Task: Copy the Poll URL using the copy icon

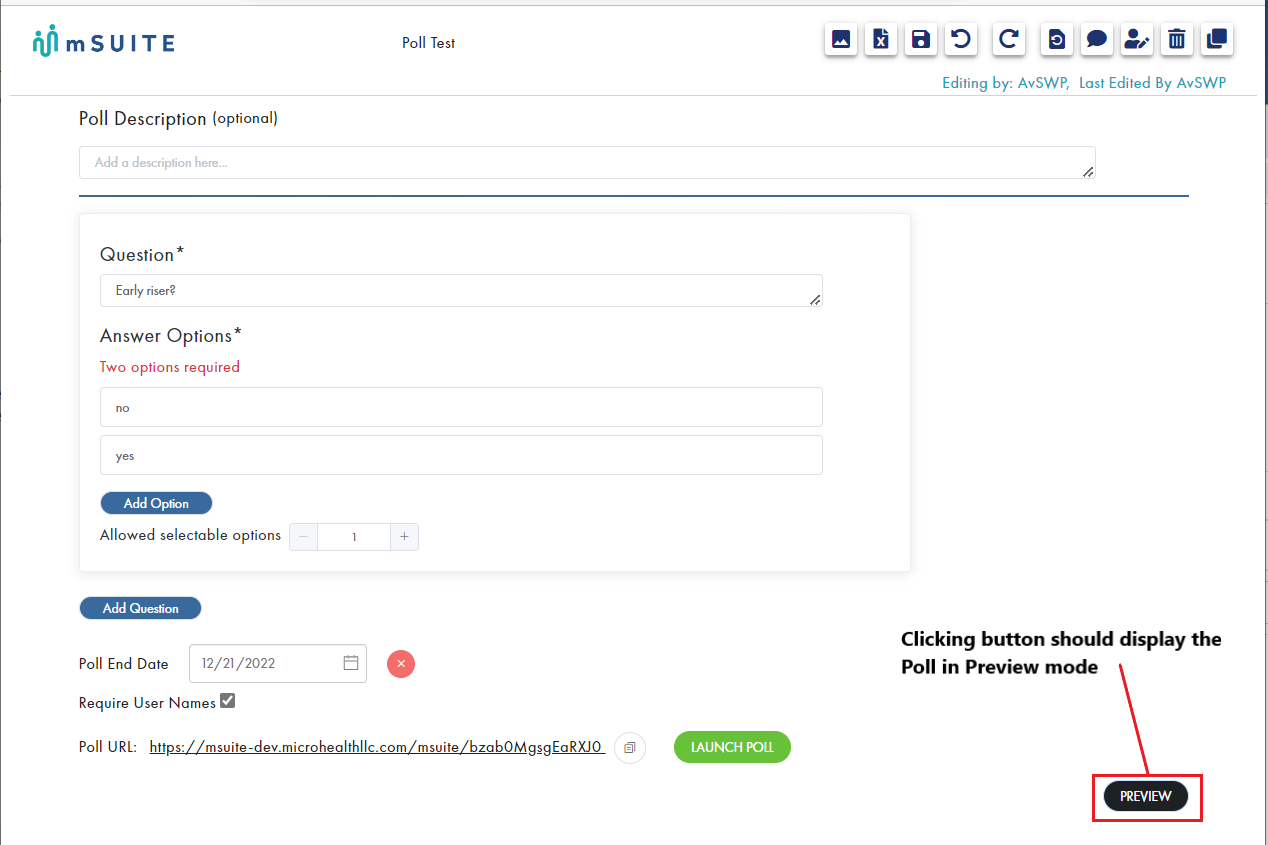Action: (x=630, y=747)
